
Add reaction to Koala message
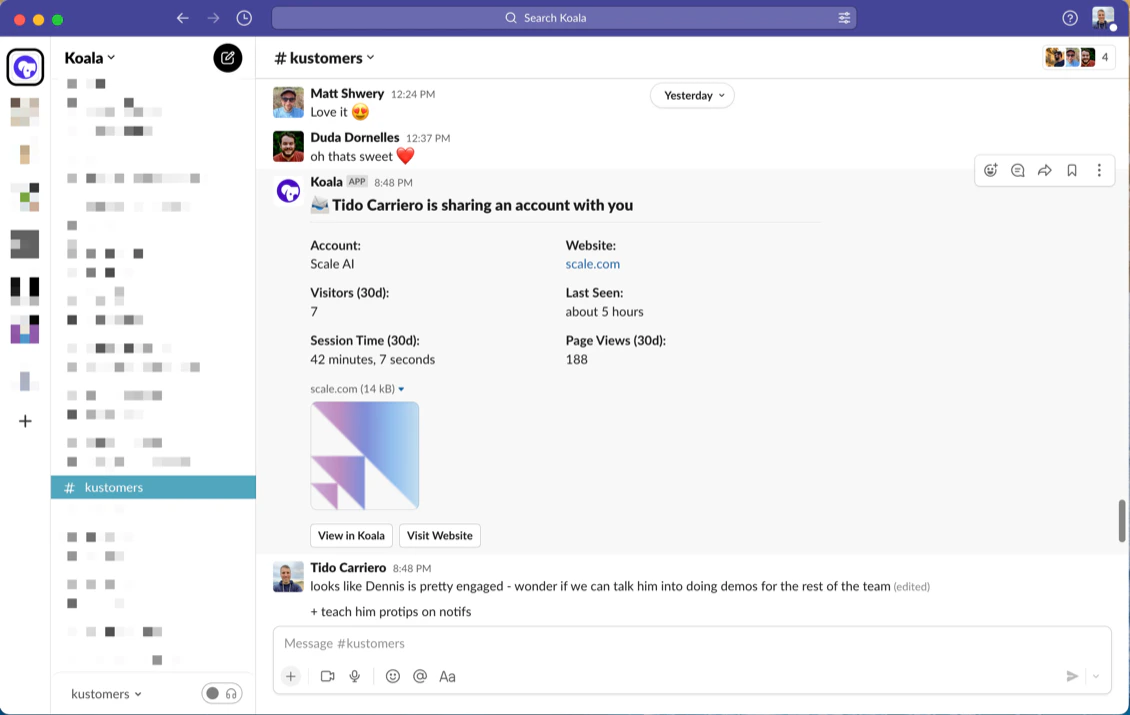[990, 170]
